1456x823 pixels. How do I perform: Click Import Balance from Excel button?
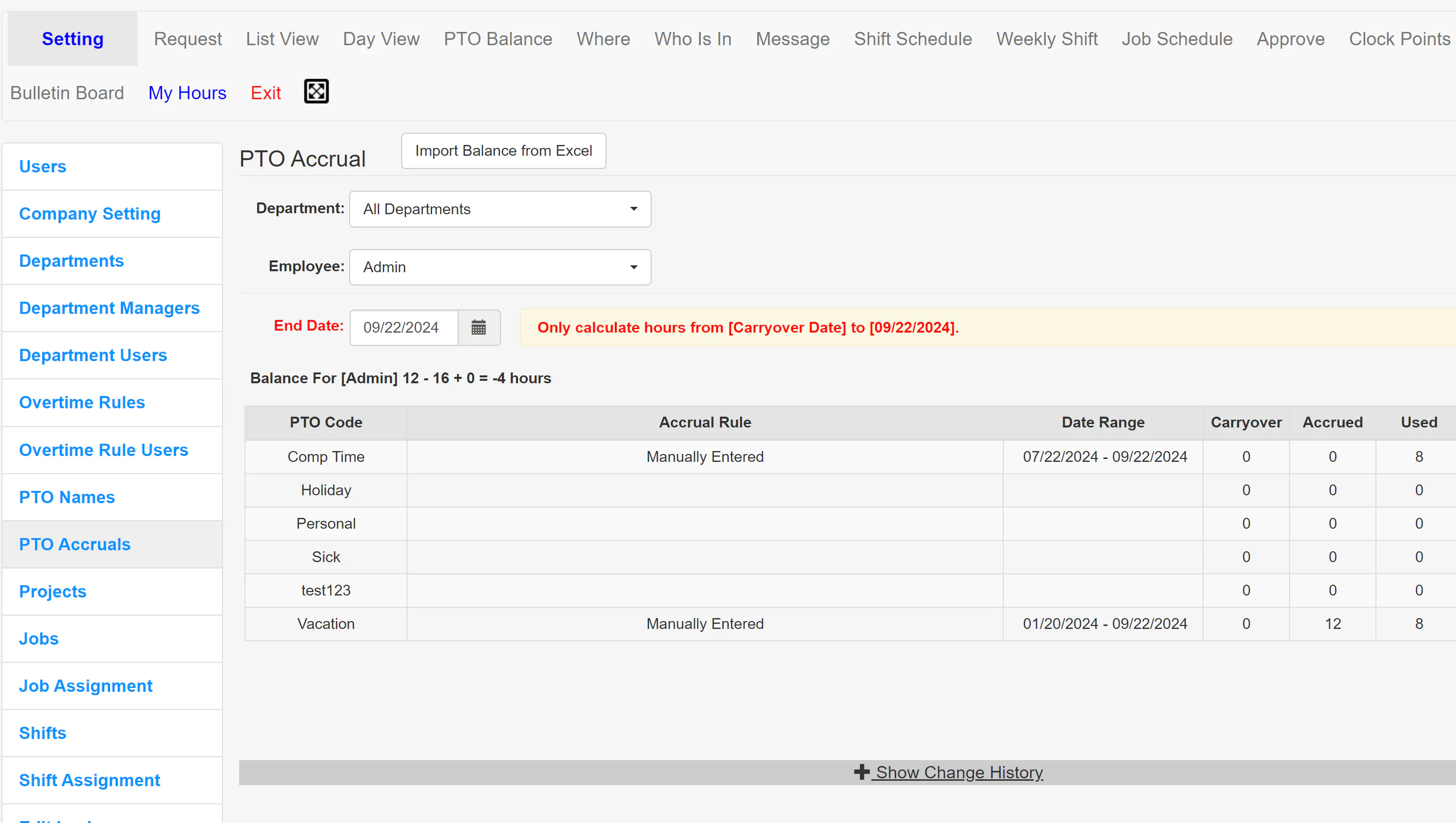504,151
